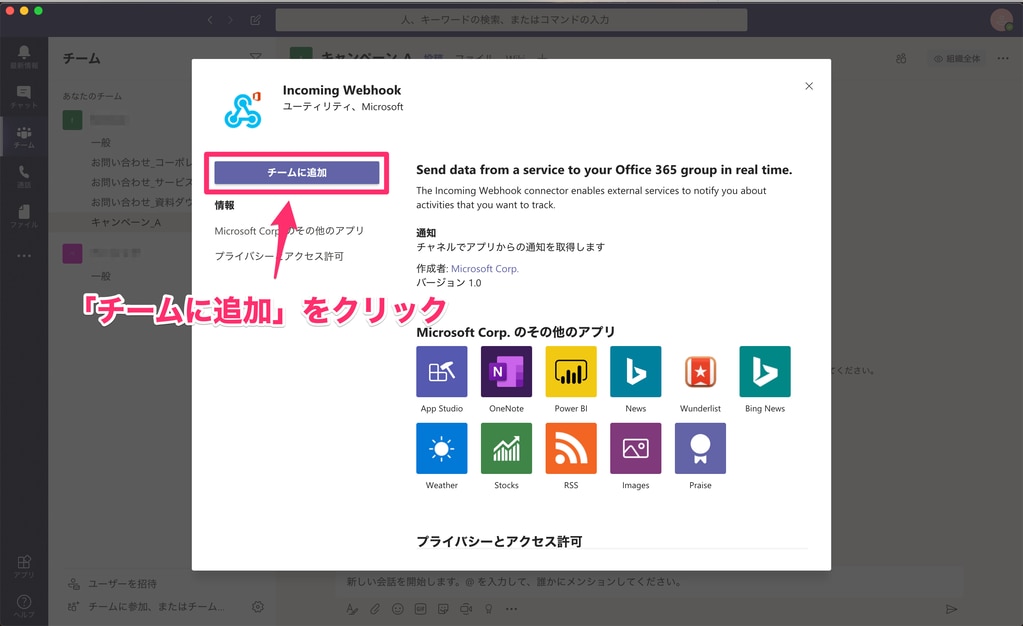Open the Help icon in sidebar
The image size is (1023, 626).
click(x=23, y=605)
